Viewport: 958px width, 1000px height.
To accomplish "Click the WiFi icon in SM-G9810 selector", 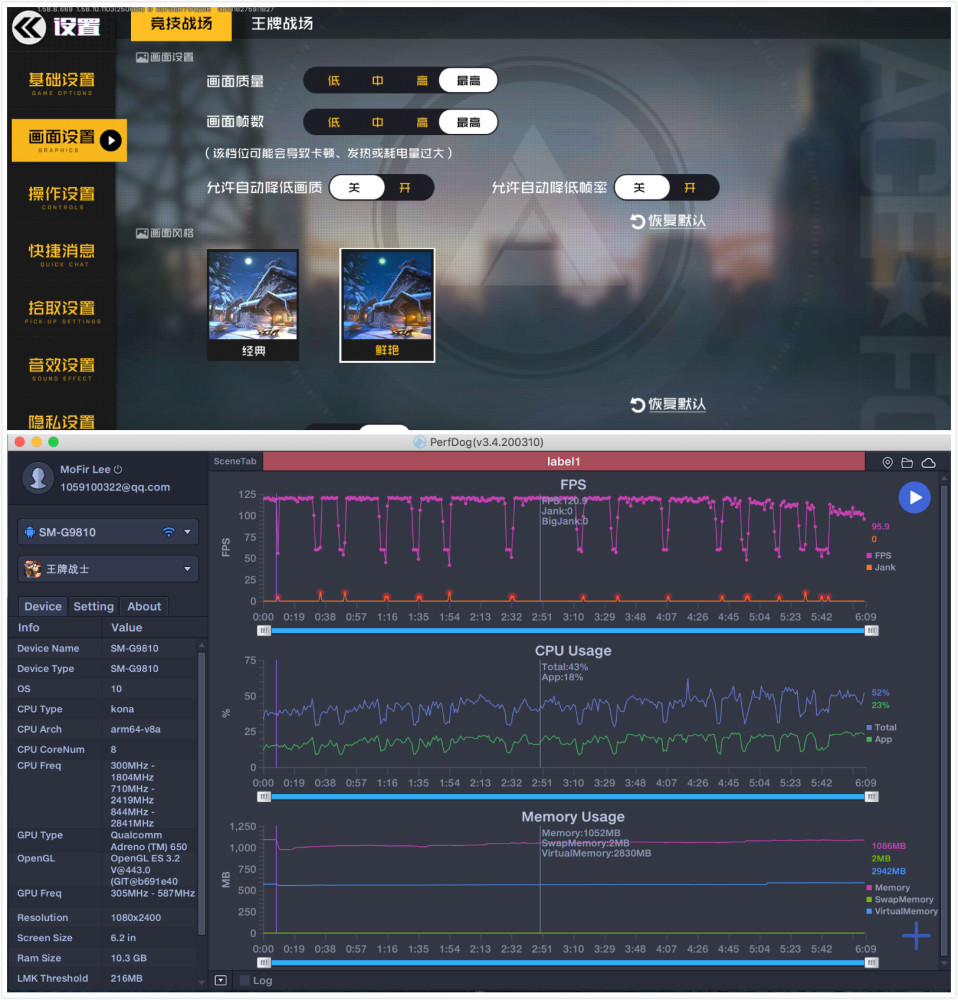I will (x=168, y=532).
